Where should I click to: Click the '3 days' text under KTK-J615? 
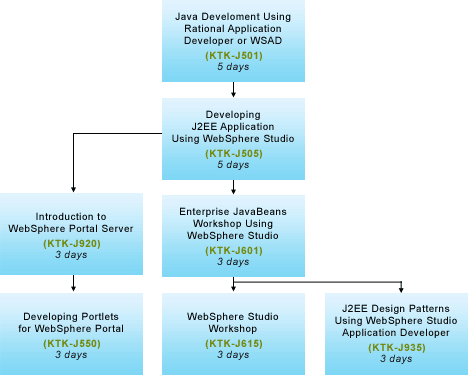click(x=233, y=355)
